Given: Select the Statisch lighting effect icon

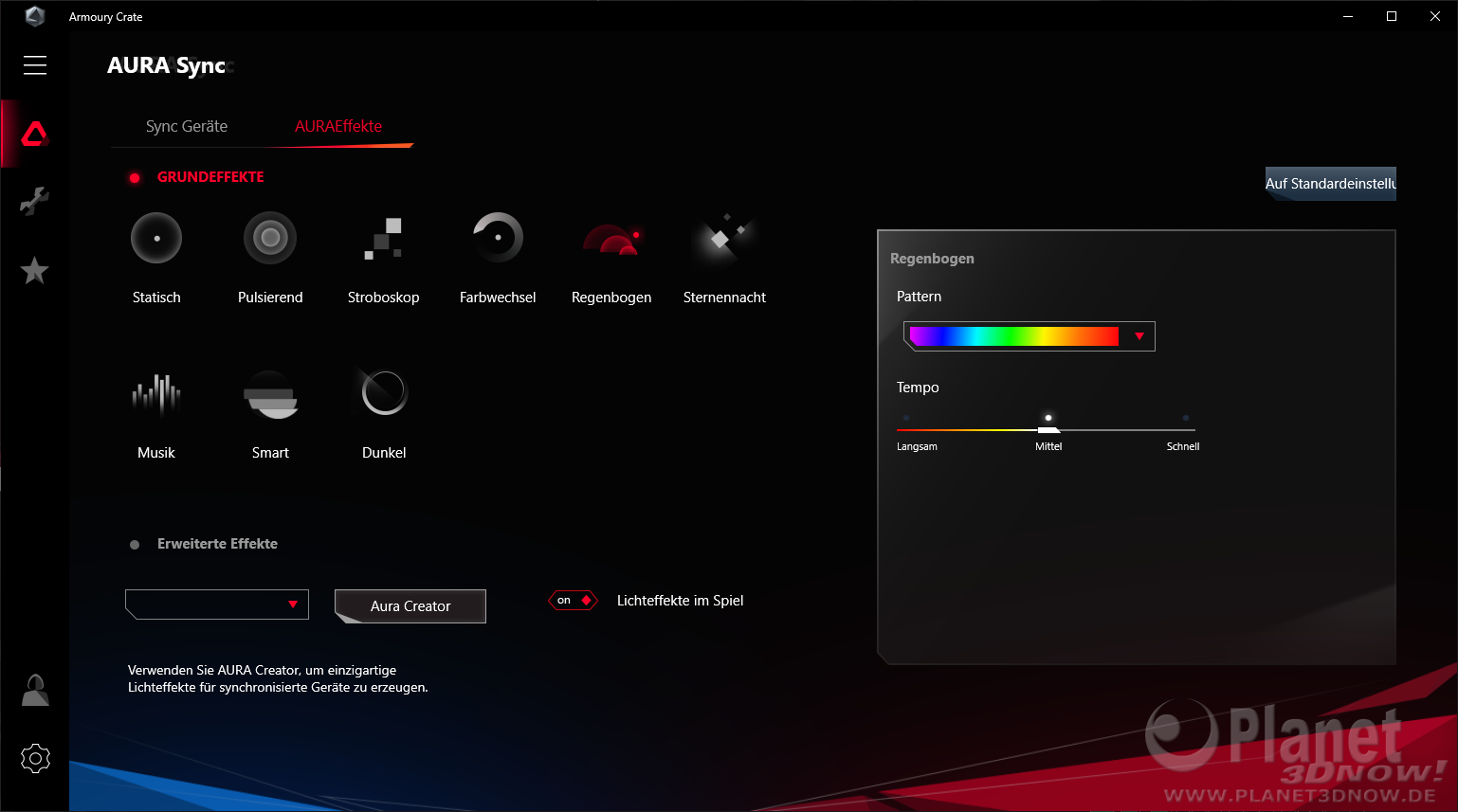Looking at the screenshot, I should pos(156,238).
